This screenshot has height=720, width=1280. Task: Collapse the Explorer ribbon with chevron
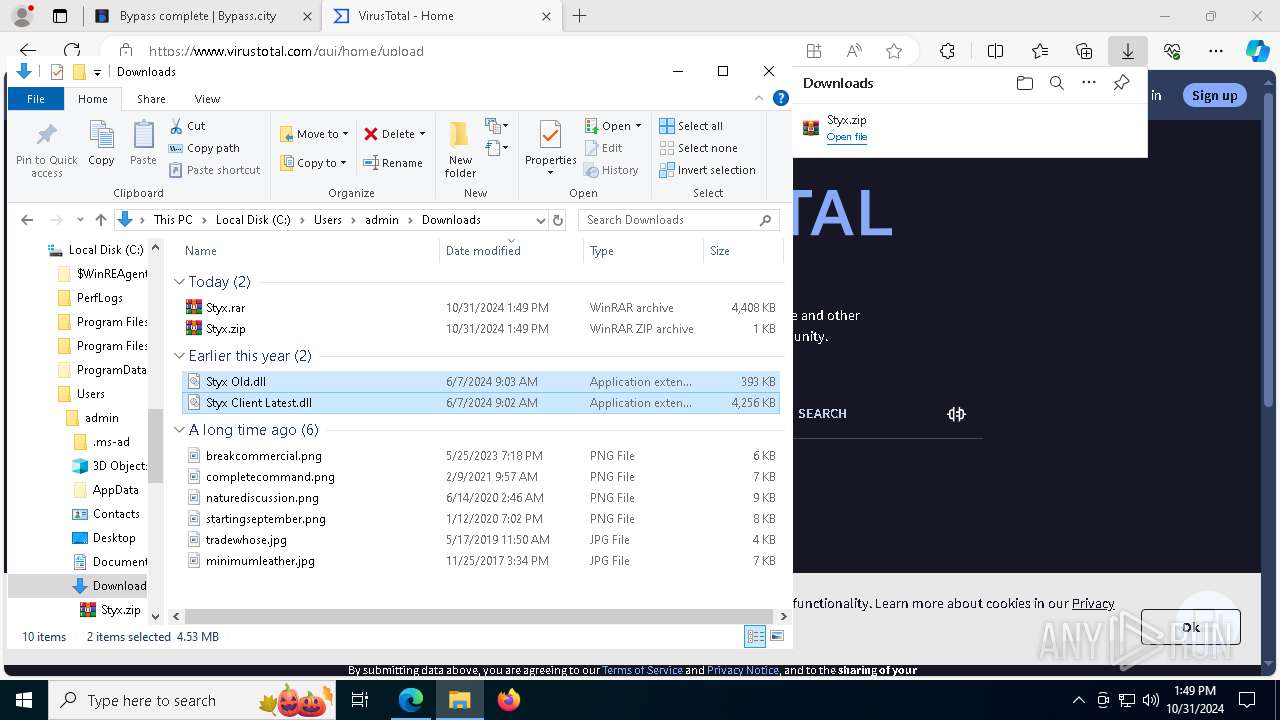coord(760,98)
